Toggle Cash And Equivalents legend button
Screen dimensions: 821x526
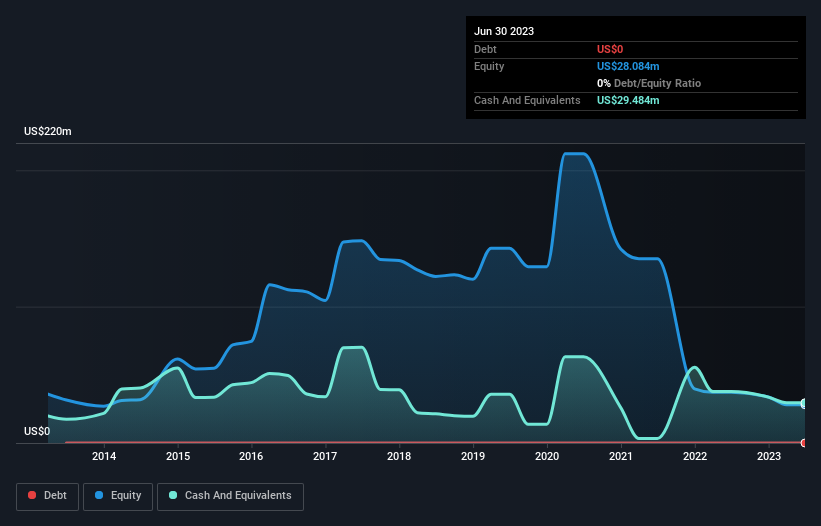tap(230, 496)
